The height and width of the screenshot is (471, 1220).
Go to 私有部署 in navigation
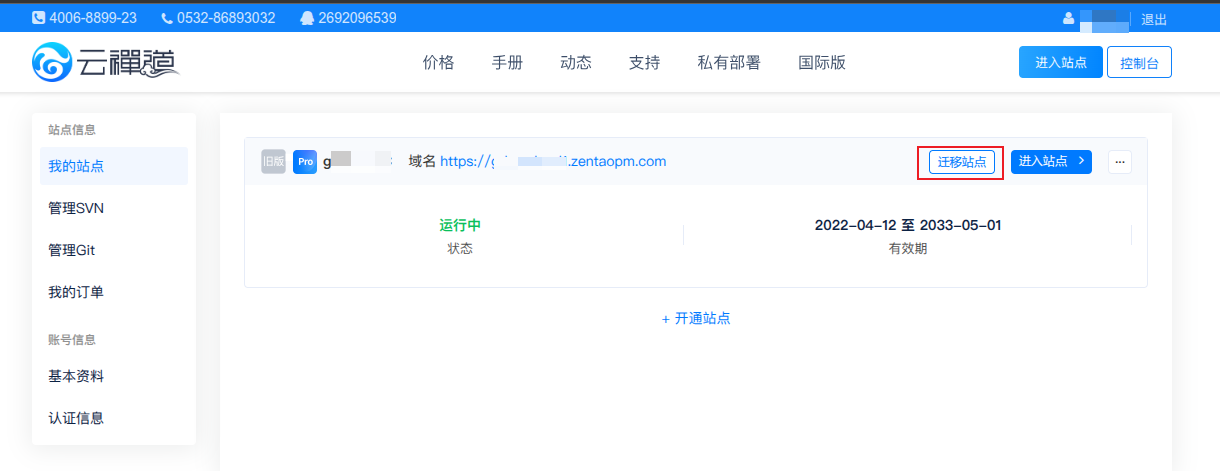tap(728, 62)
